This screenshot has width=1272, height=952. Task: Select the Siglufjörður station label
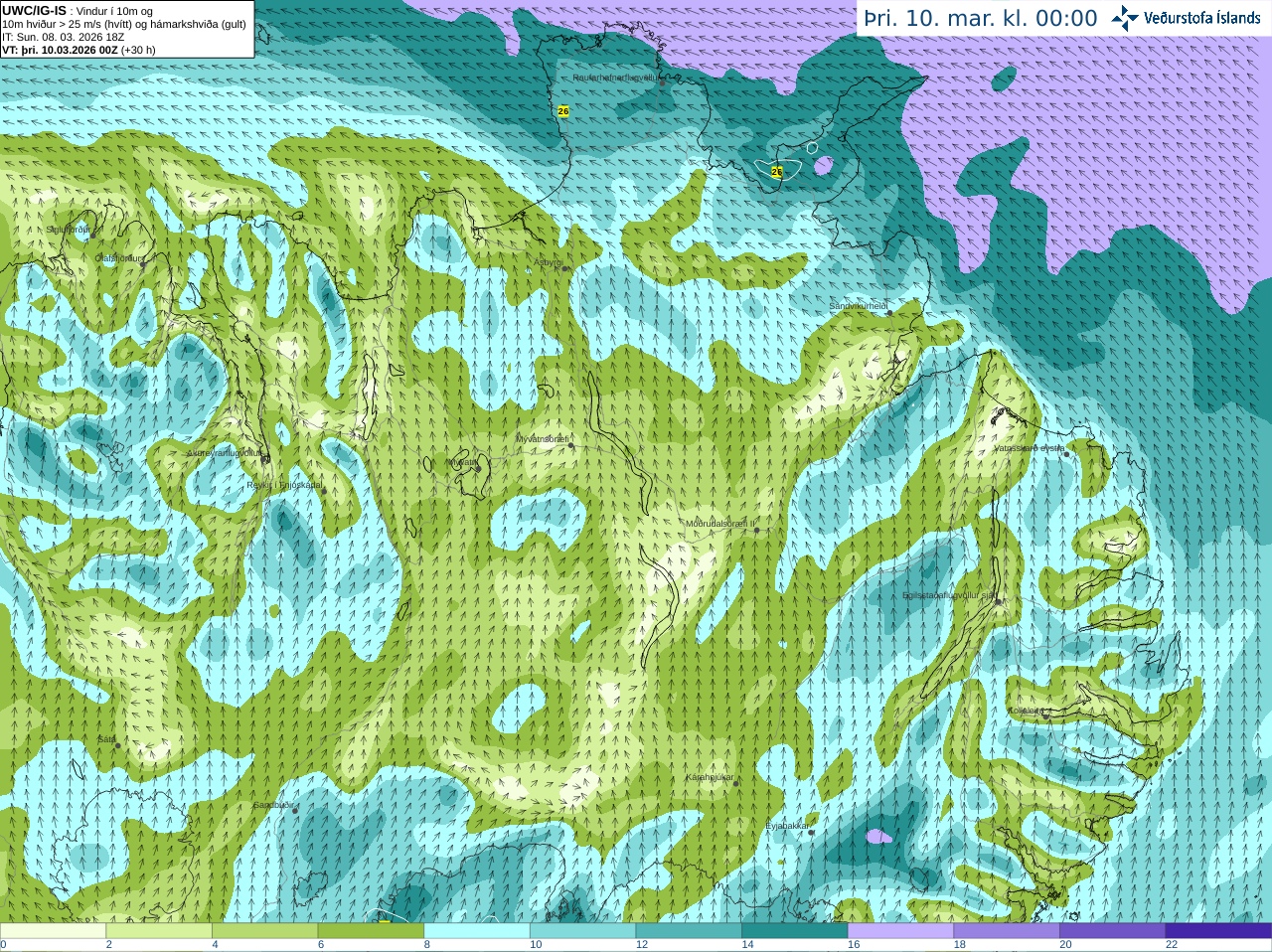pos(69,230)
